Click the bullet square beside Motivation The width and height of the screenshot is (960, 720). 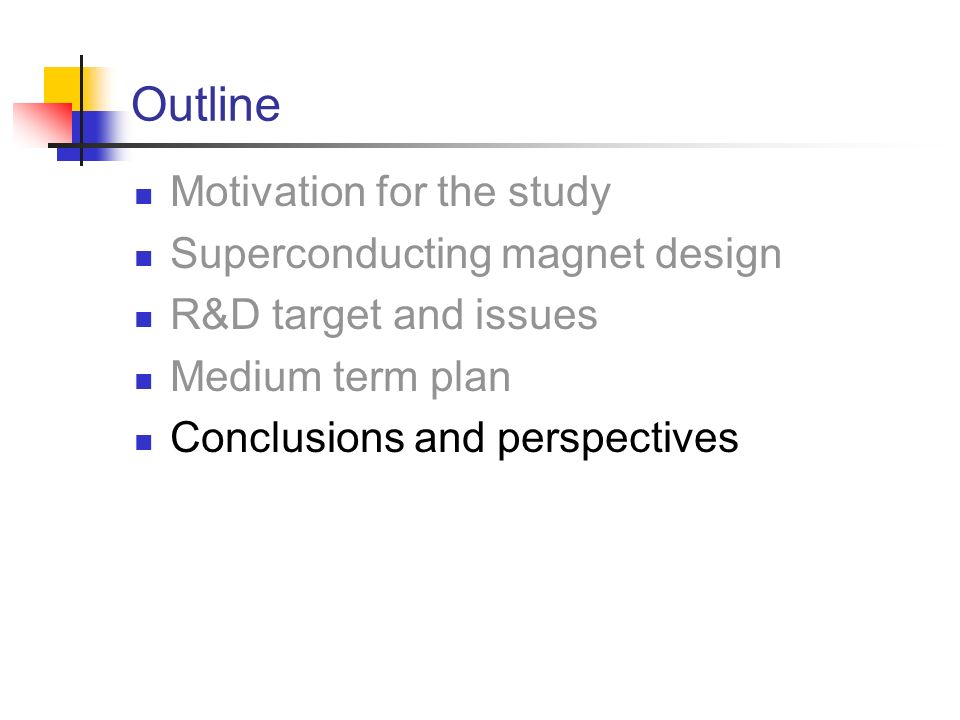(x=143, y=197)
